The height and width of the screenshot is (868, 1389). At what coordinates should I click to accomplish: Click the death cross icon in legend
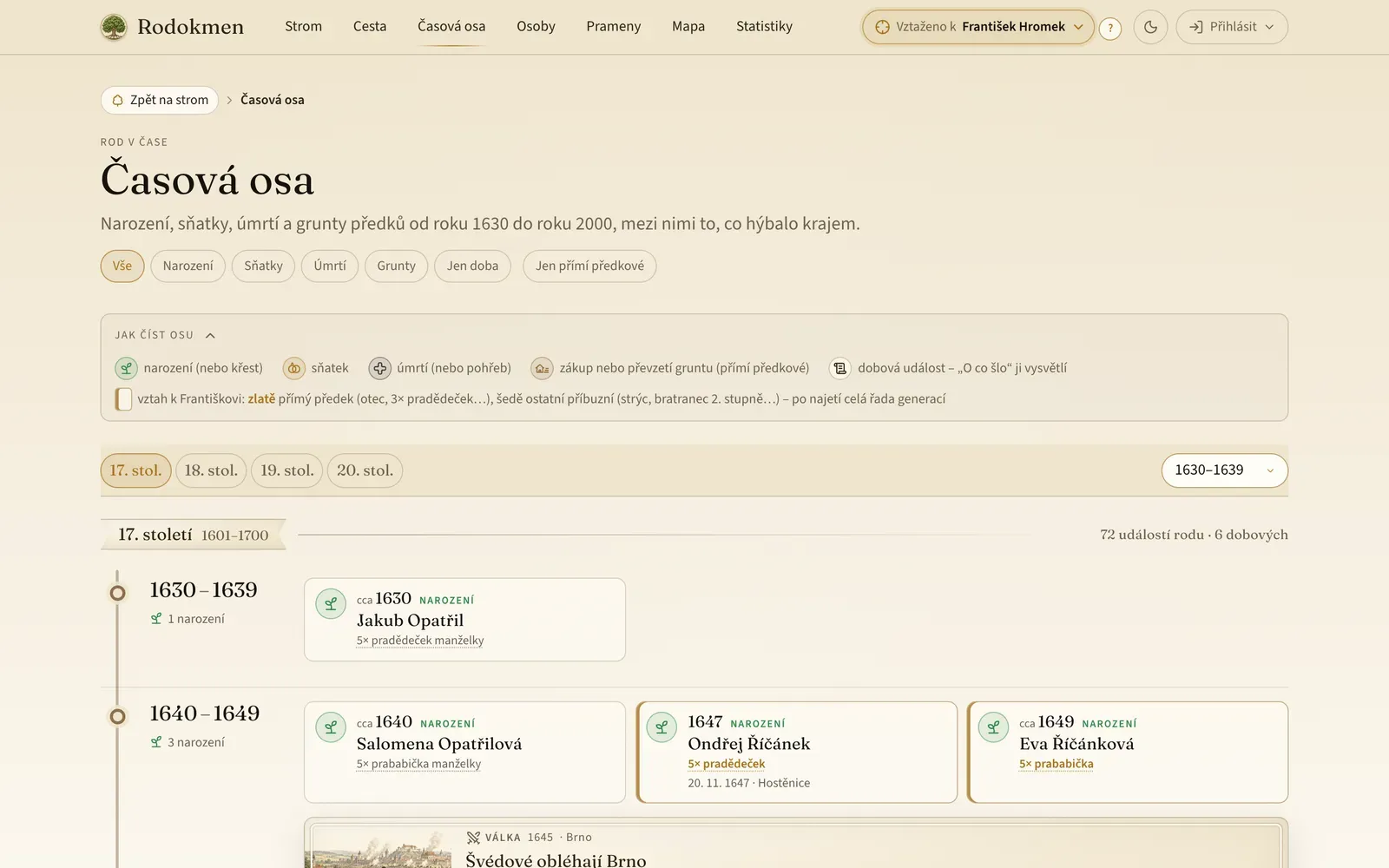(x=379, y=368)
